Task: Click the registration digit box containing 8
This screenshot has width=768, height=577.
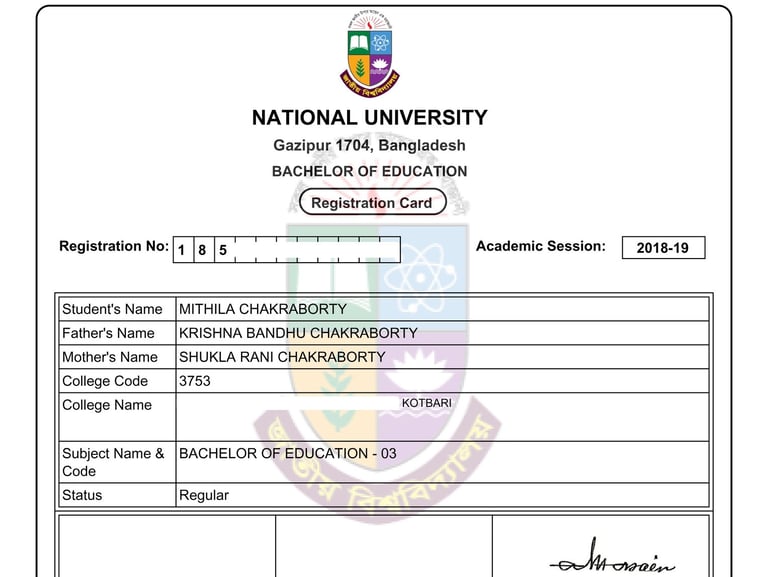Action: [x=204, y=250]
